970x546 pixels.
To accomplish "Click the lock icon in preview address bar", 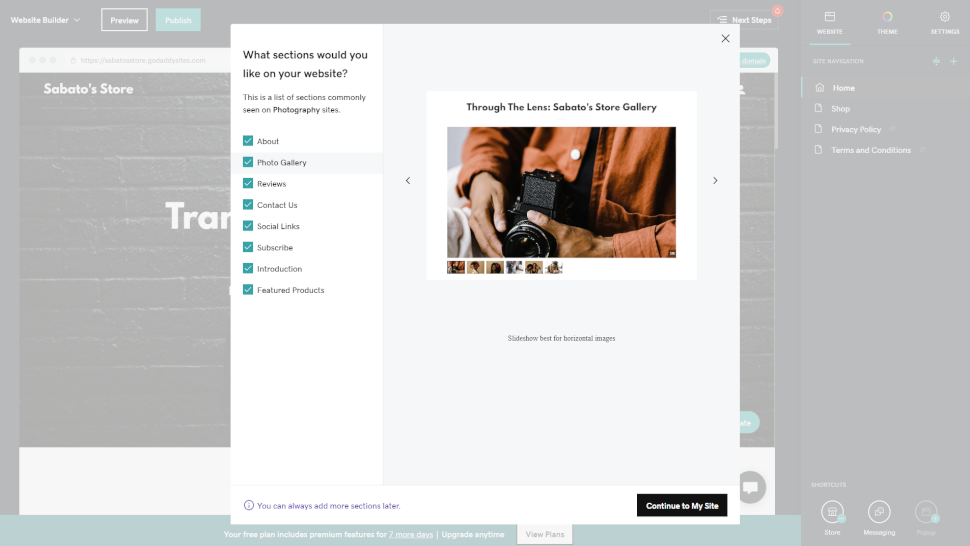I will click(73, 61).
